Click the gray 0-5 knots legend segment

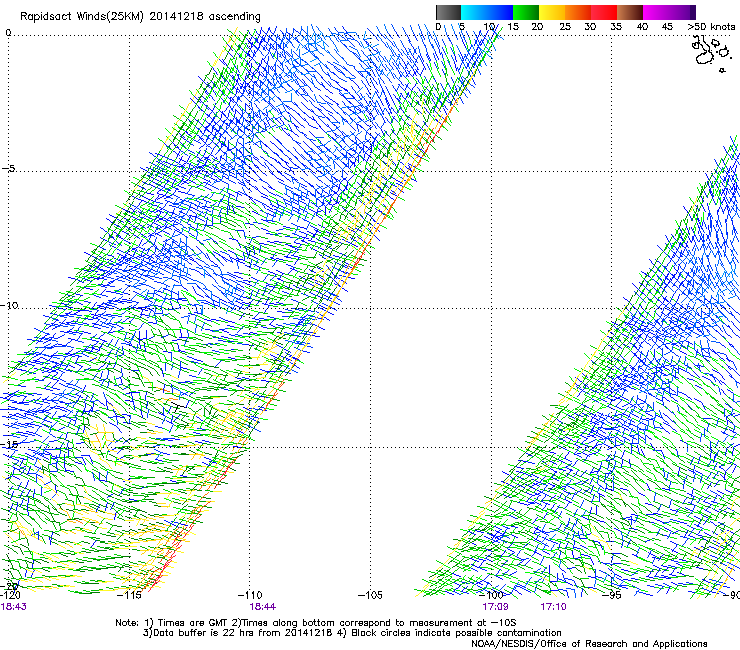coord(448,12)
